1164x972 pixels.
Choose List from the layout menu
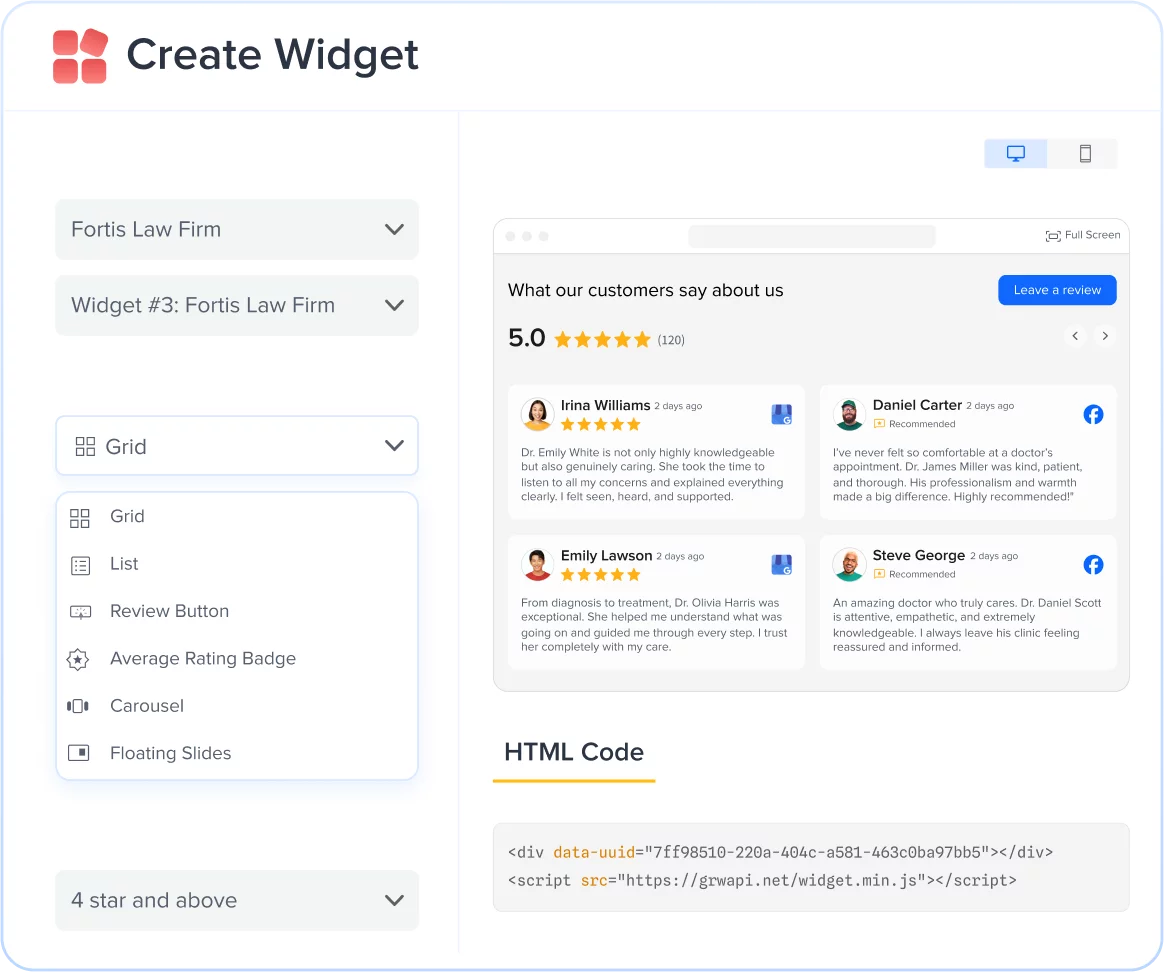pos(124,564)
